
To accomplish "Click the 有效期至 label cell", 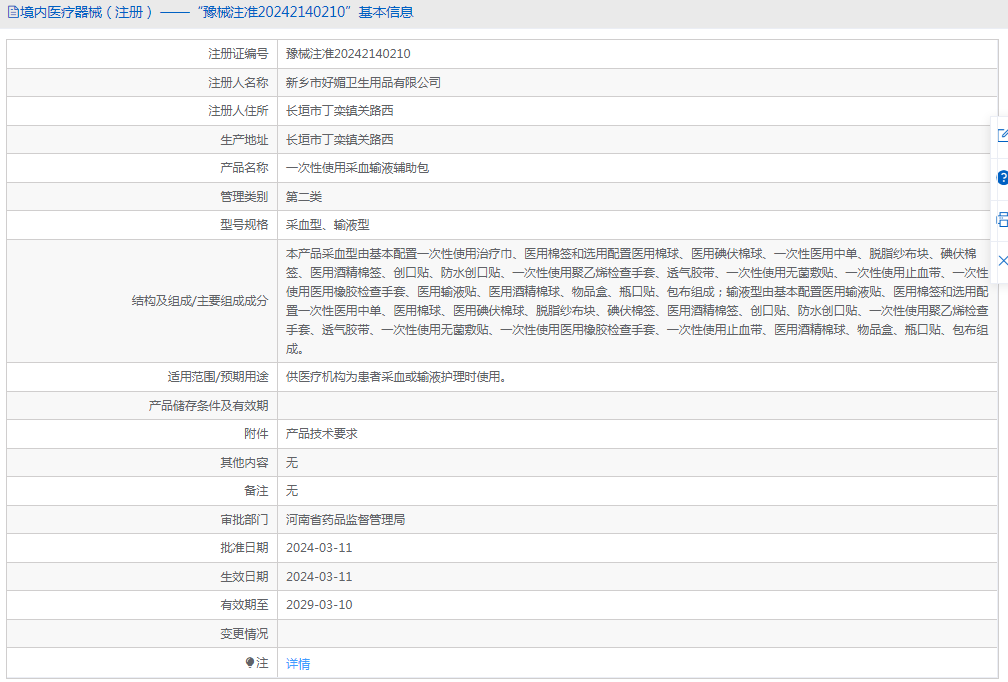I will (x=142, y=605).
